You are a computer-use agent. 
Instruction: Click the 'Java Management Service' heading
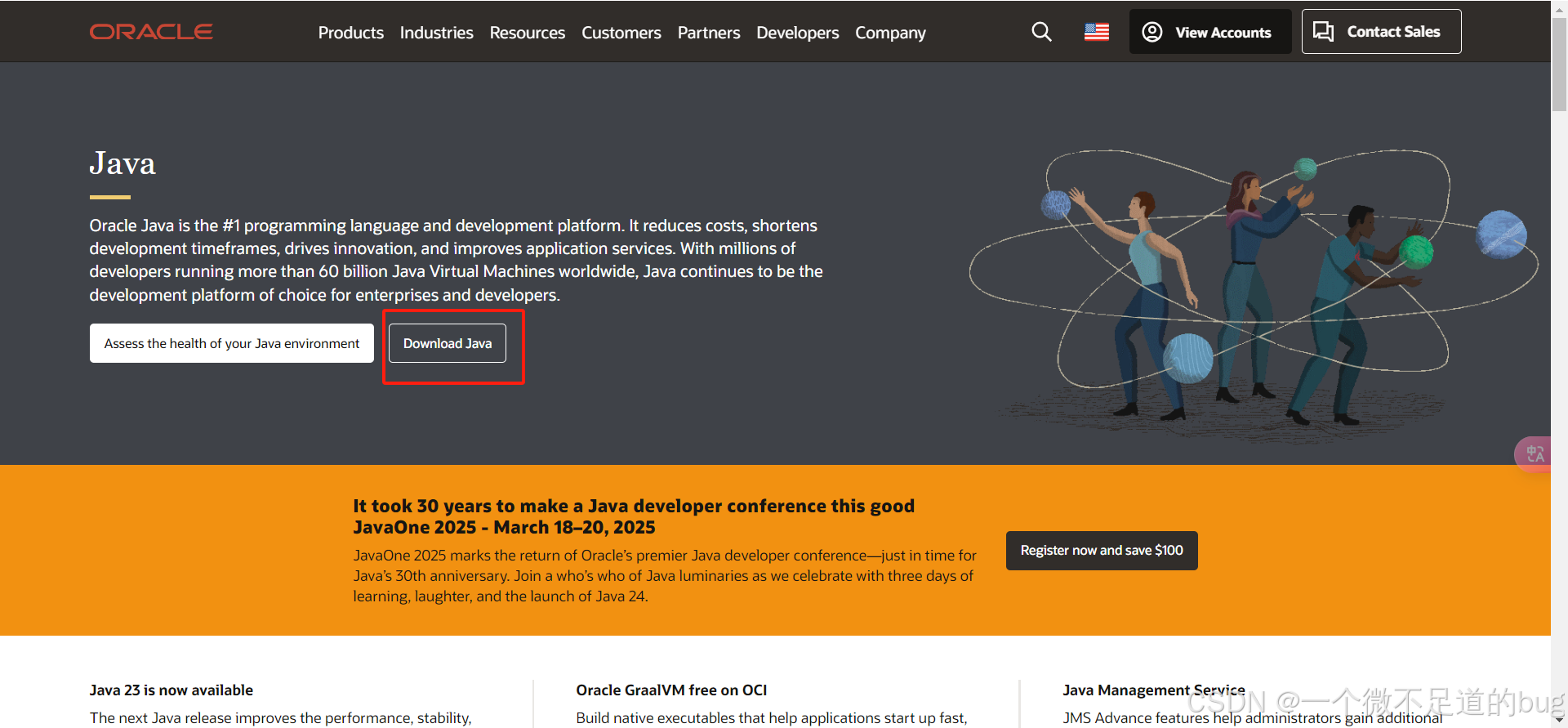(x=1154, y=690)
